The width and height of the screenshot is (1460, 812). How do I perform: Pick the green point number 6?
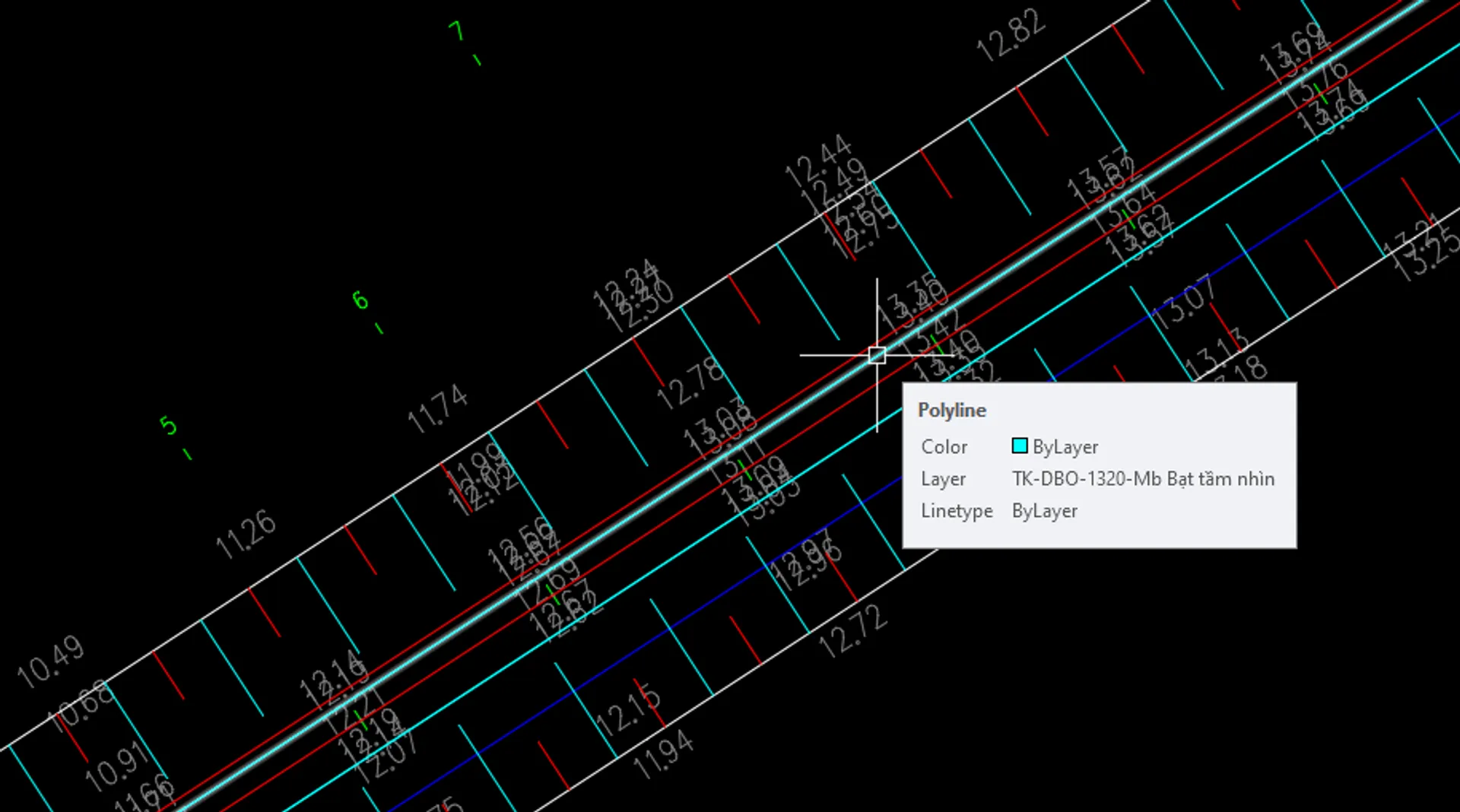360,300
